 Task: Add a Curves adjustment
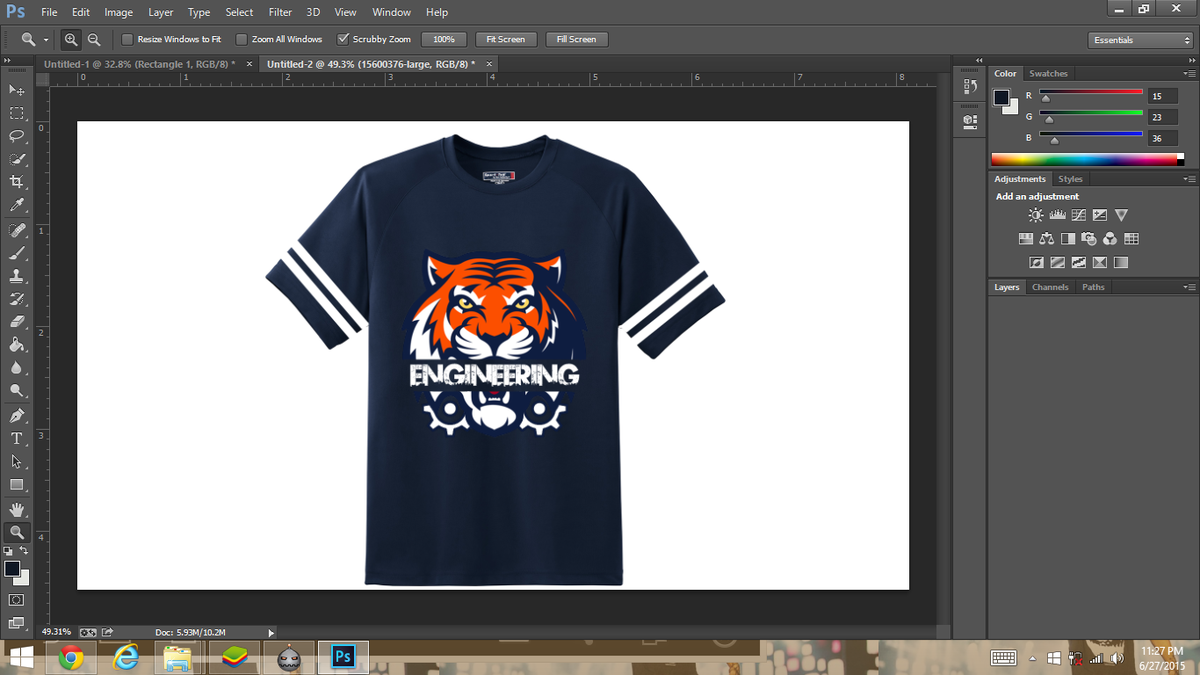1078,215
